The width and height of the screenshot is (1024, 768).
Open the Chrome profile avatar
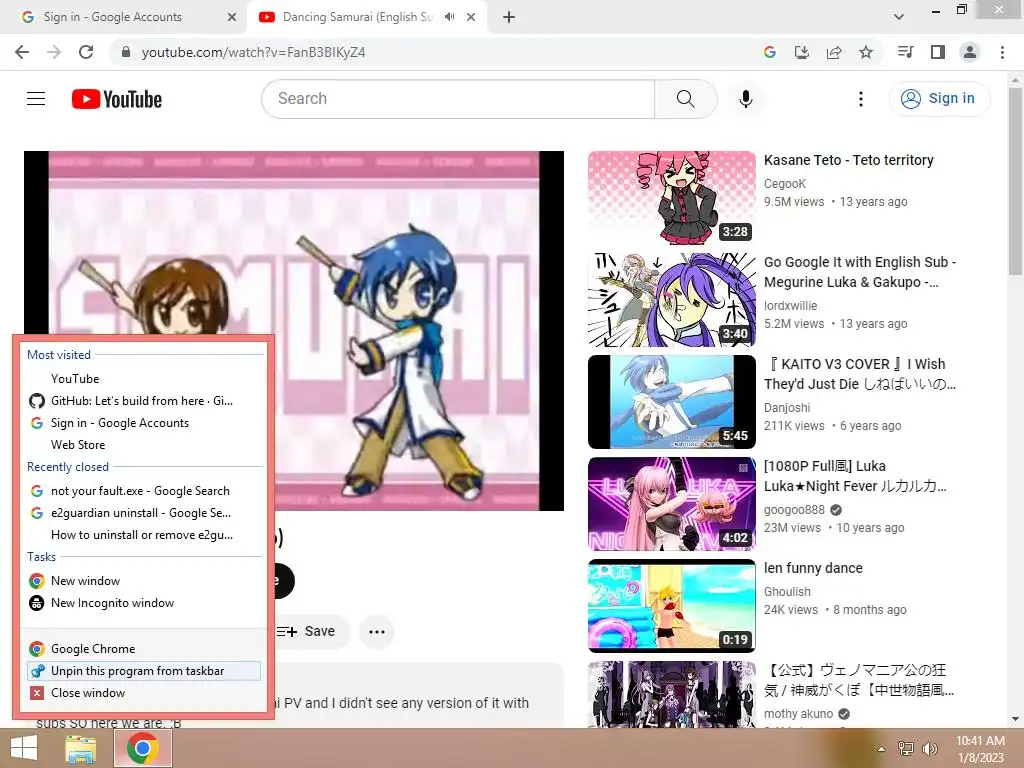click(970, 52)
